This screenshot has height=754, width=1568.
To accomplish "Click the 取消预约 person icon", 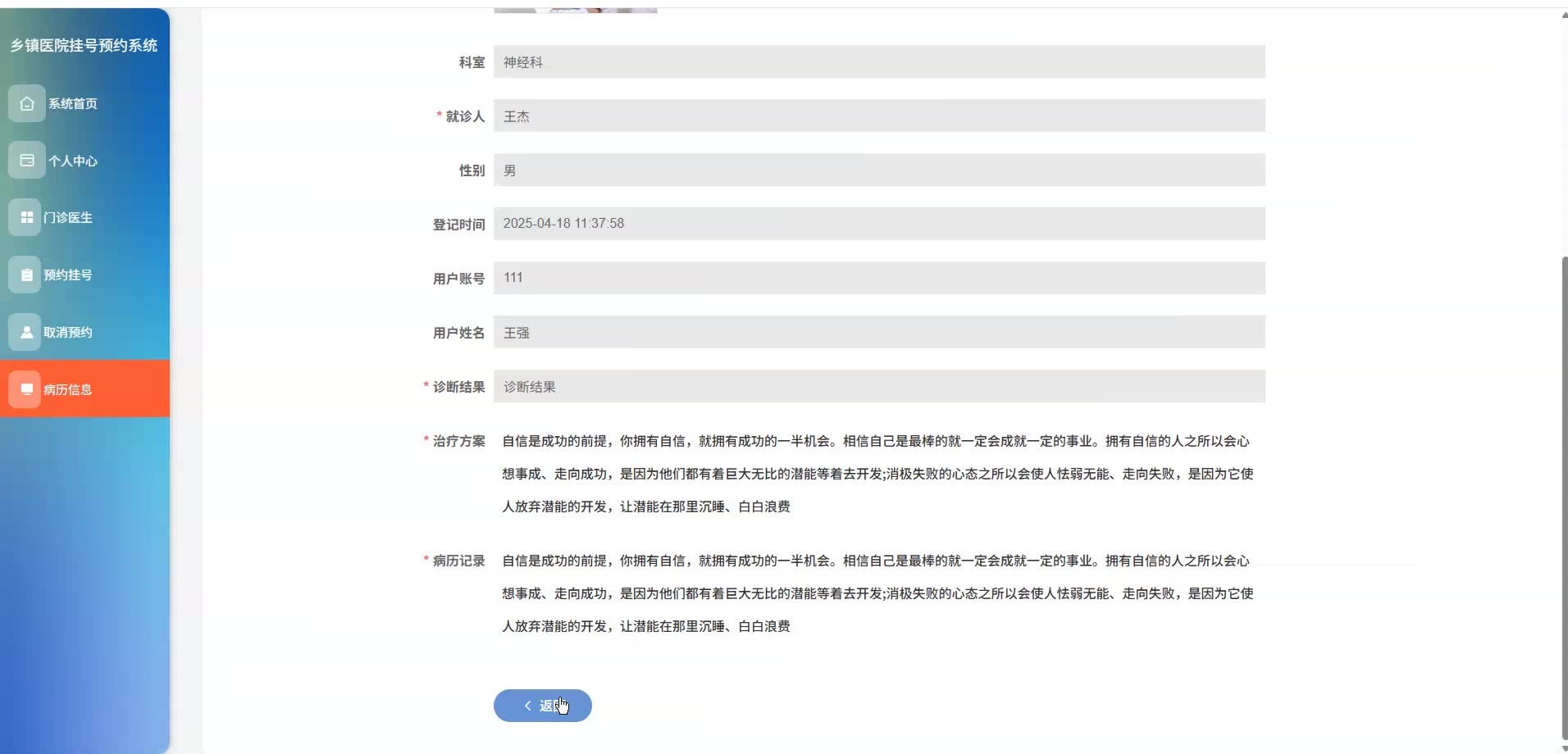I will tap(27, 332).
